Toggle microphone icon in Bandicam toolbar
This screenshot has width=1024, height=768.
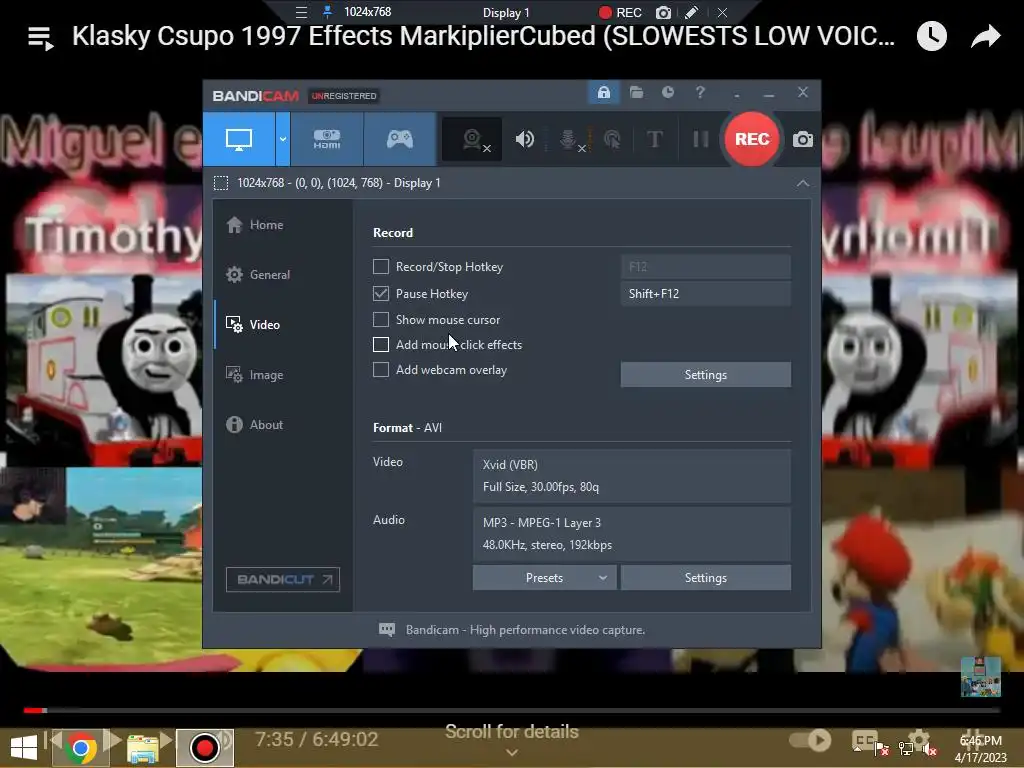569,139
